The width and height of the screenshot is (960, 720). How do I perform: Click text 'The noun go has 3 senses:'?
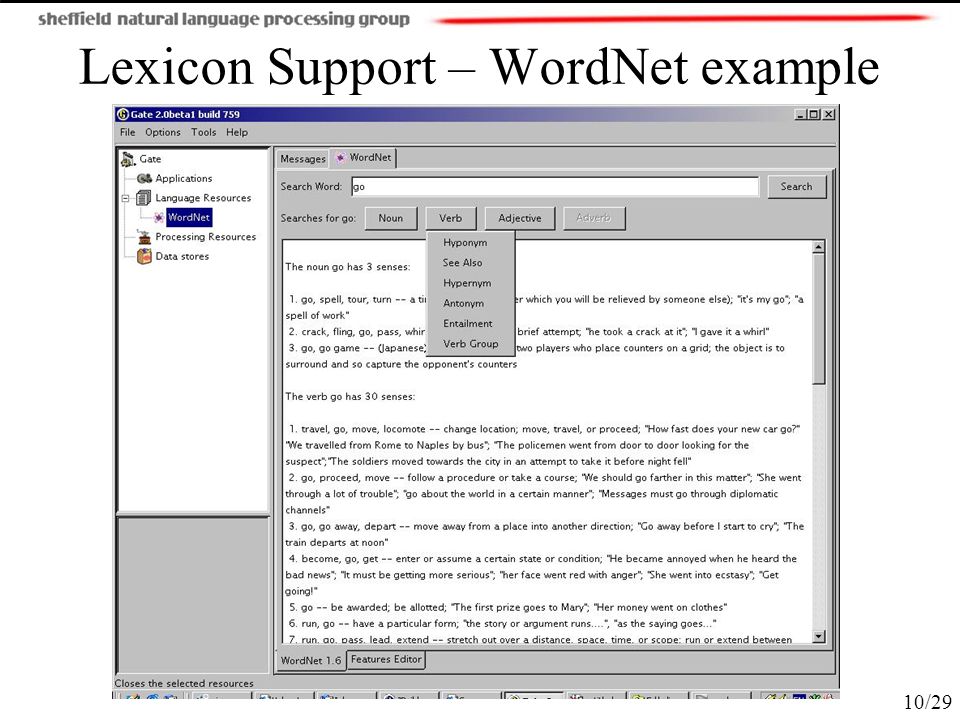[348, 267]
